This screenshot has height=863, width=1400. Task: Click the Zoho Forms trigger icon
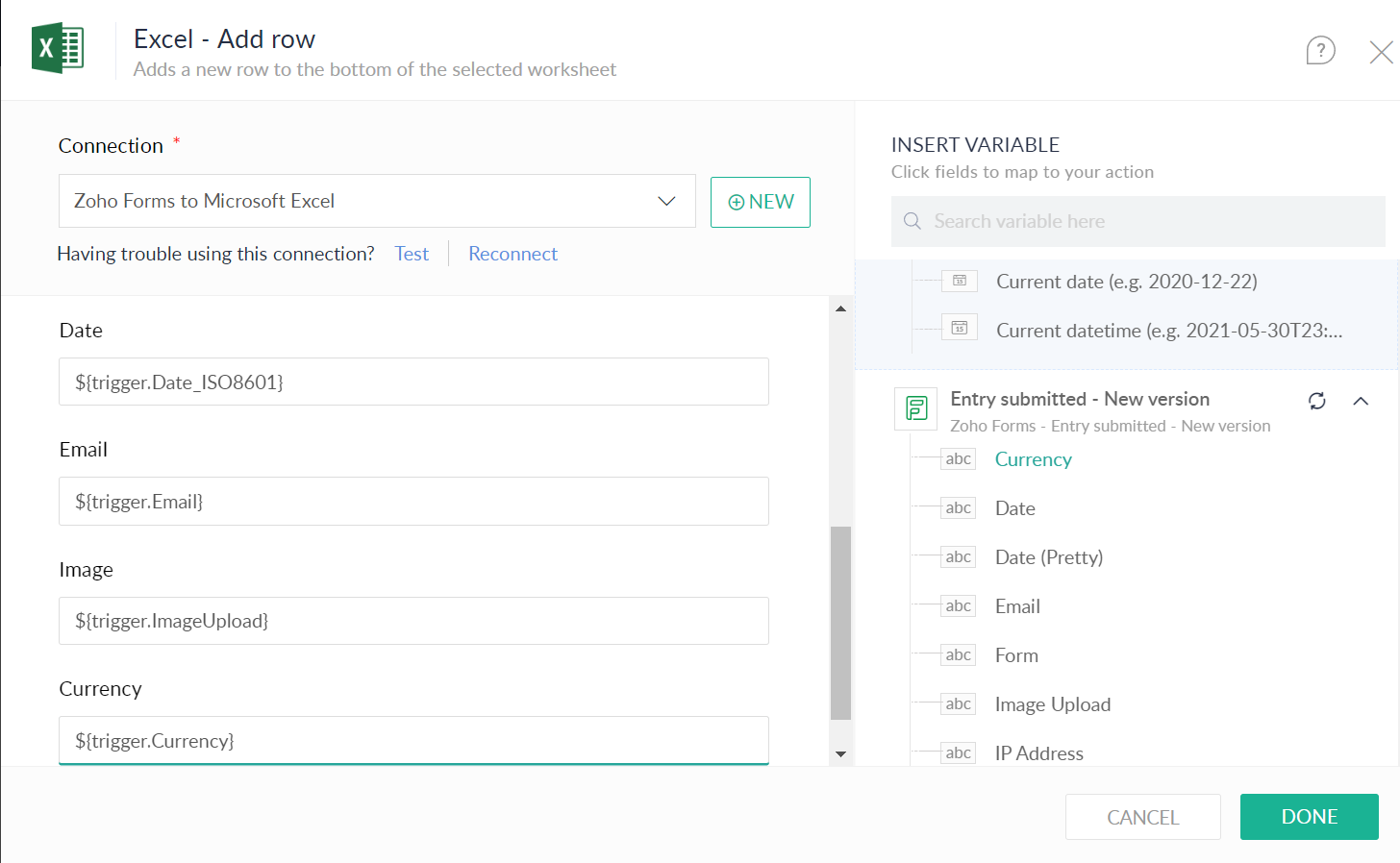[x=916, y=407]
